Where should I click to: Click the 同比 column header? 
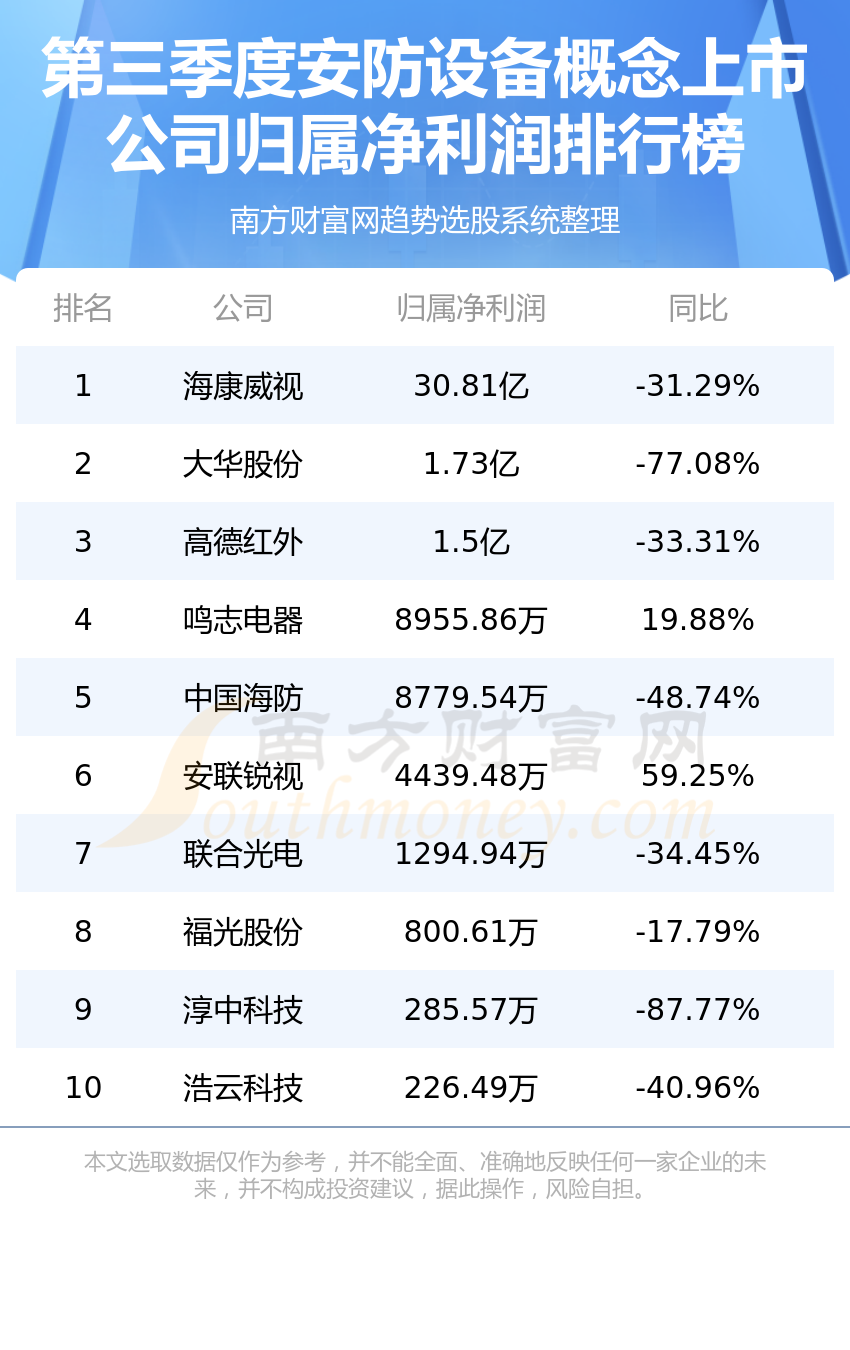coord(698,308)
